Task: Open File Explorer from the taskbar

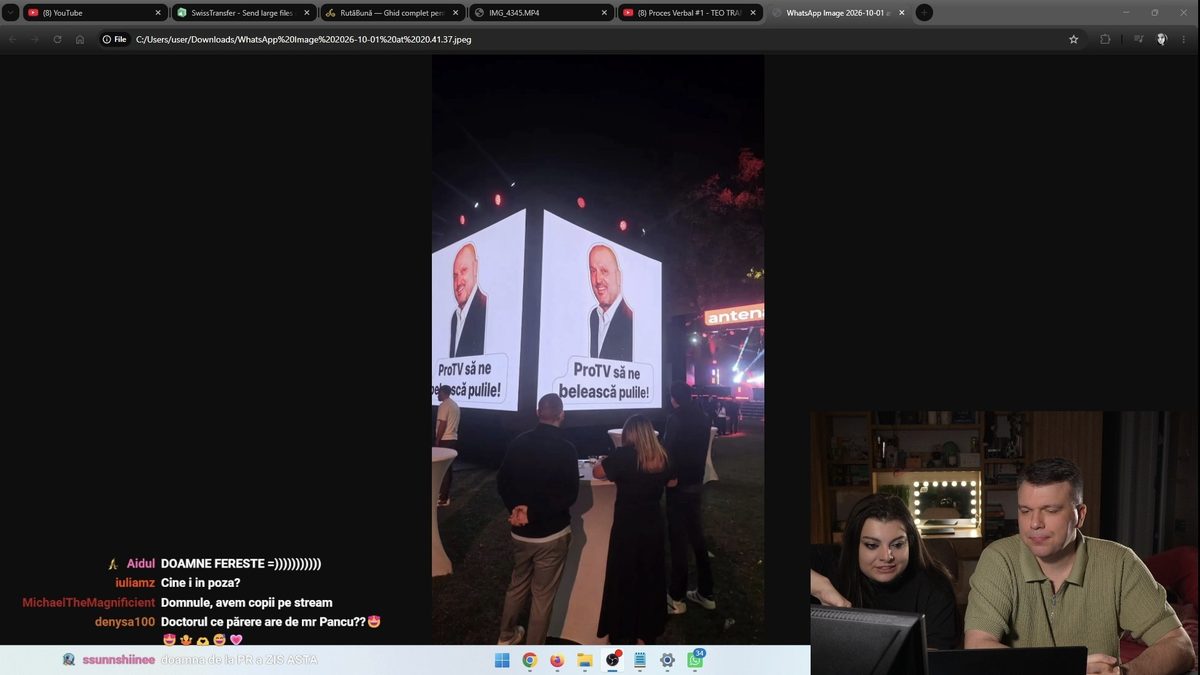Action: point(585,660)
